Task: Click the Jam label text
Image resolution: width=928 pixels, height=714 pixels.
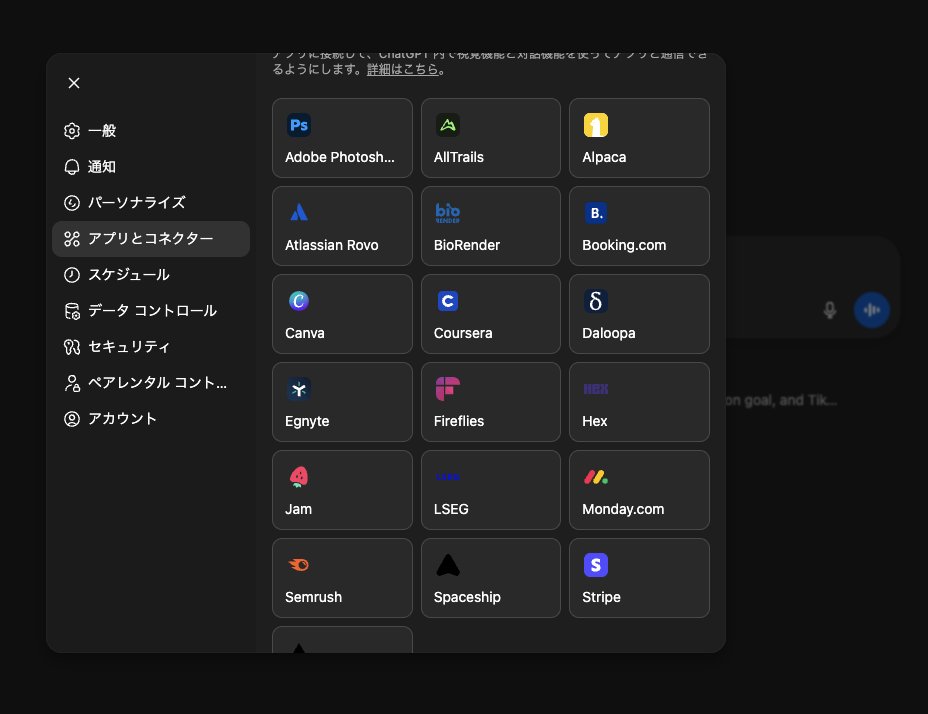Action: point(298,509)
